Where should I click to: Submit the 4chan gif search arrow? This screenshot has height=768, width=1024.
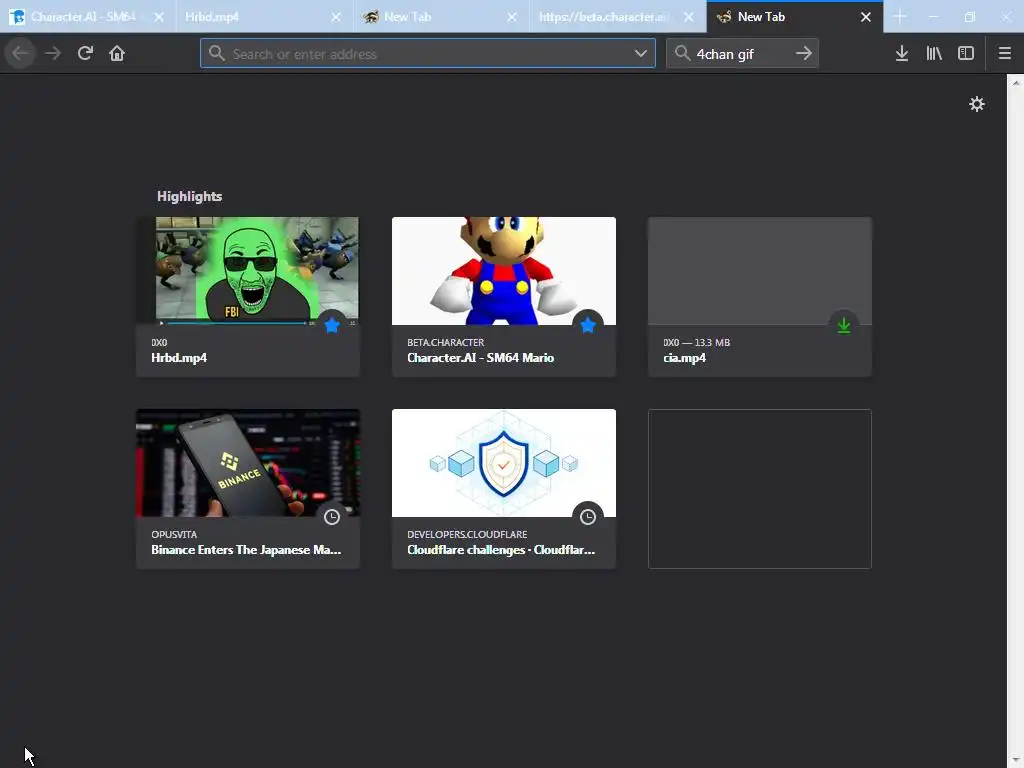[x=804, y=53]
